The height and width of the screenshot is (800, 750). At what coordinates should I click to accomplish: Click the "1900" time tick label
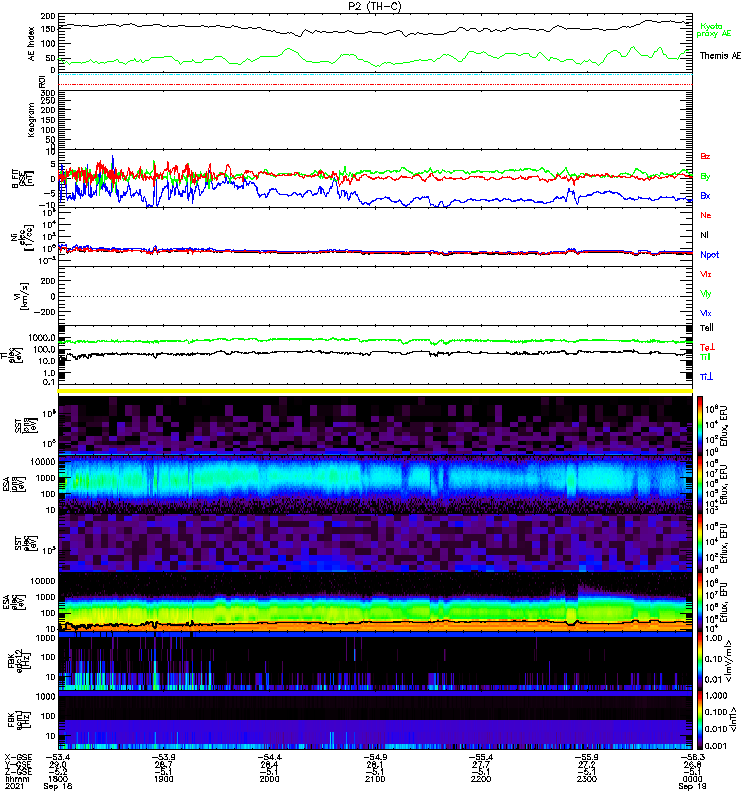163,779
